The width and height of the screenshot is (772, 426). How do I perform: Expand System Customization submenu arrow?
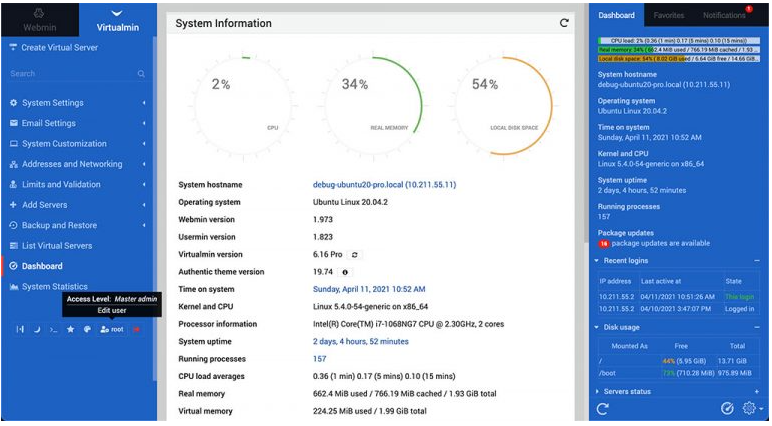click(x=144, y=144)
